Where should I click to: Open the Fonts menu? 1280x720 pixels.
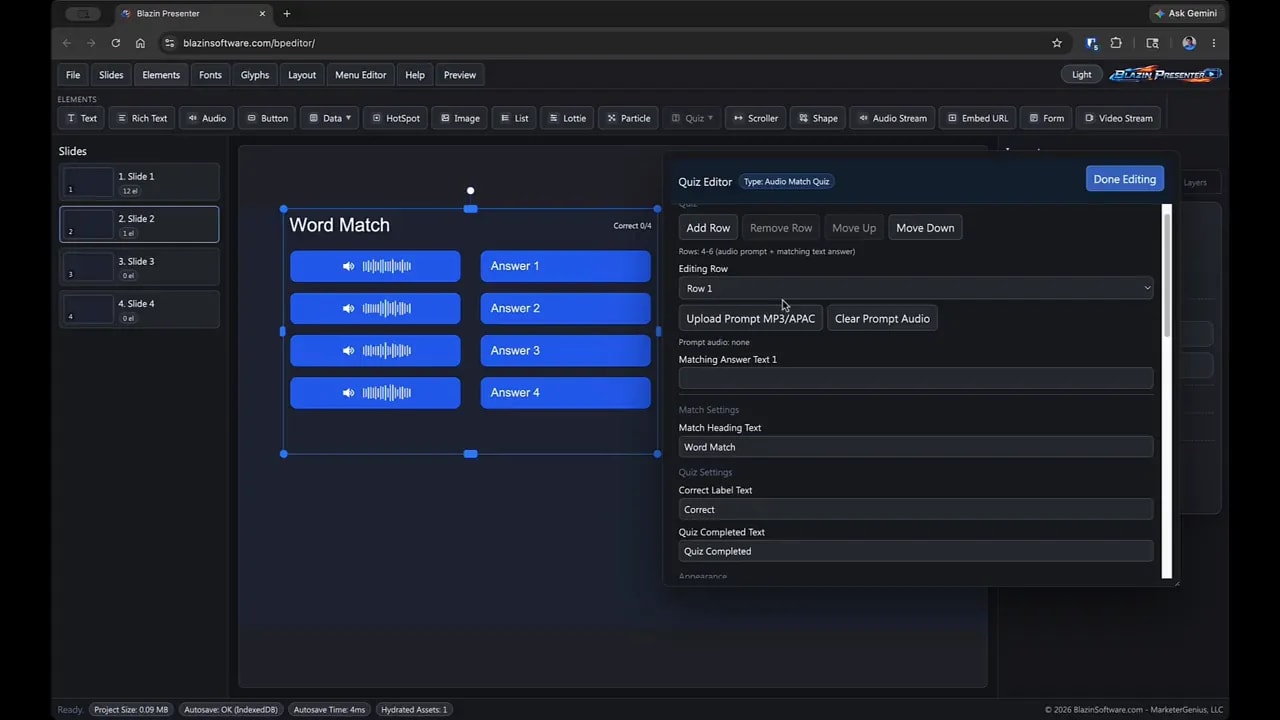point(210,75)
